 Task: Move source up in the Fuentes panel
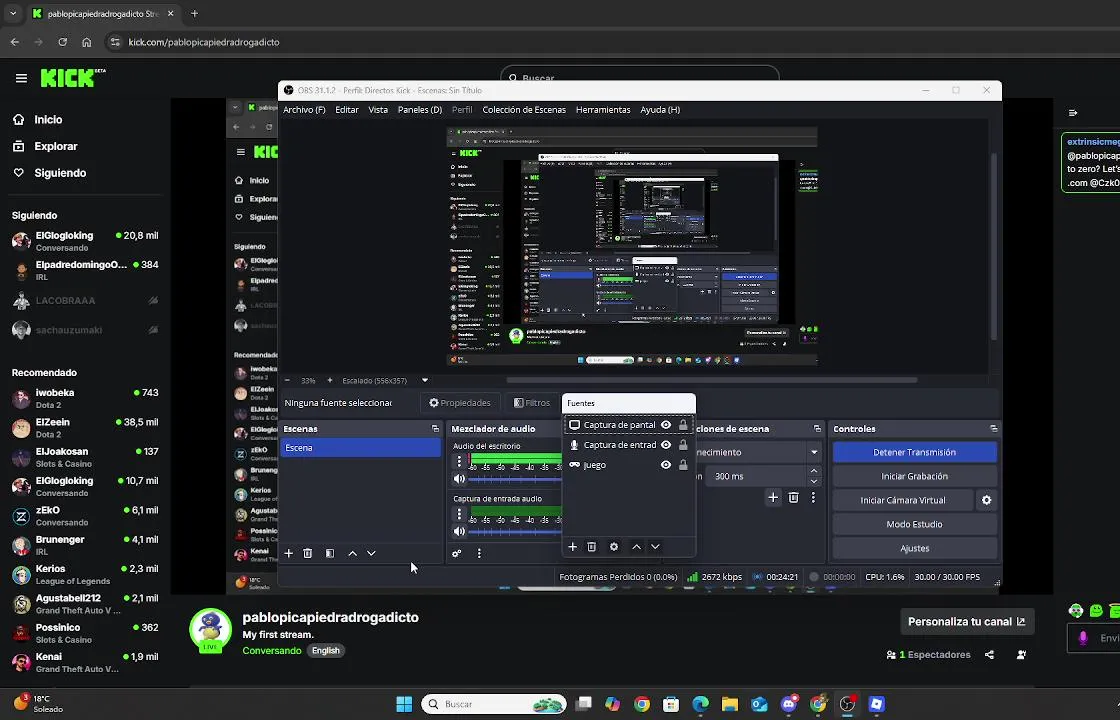click(x=636, y=546)
